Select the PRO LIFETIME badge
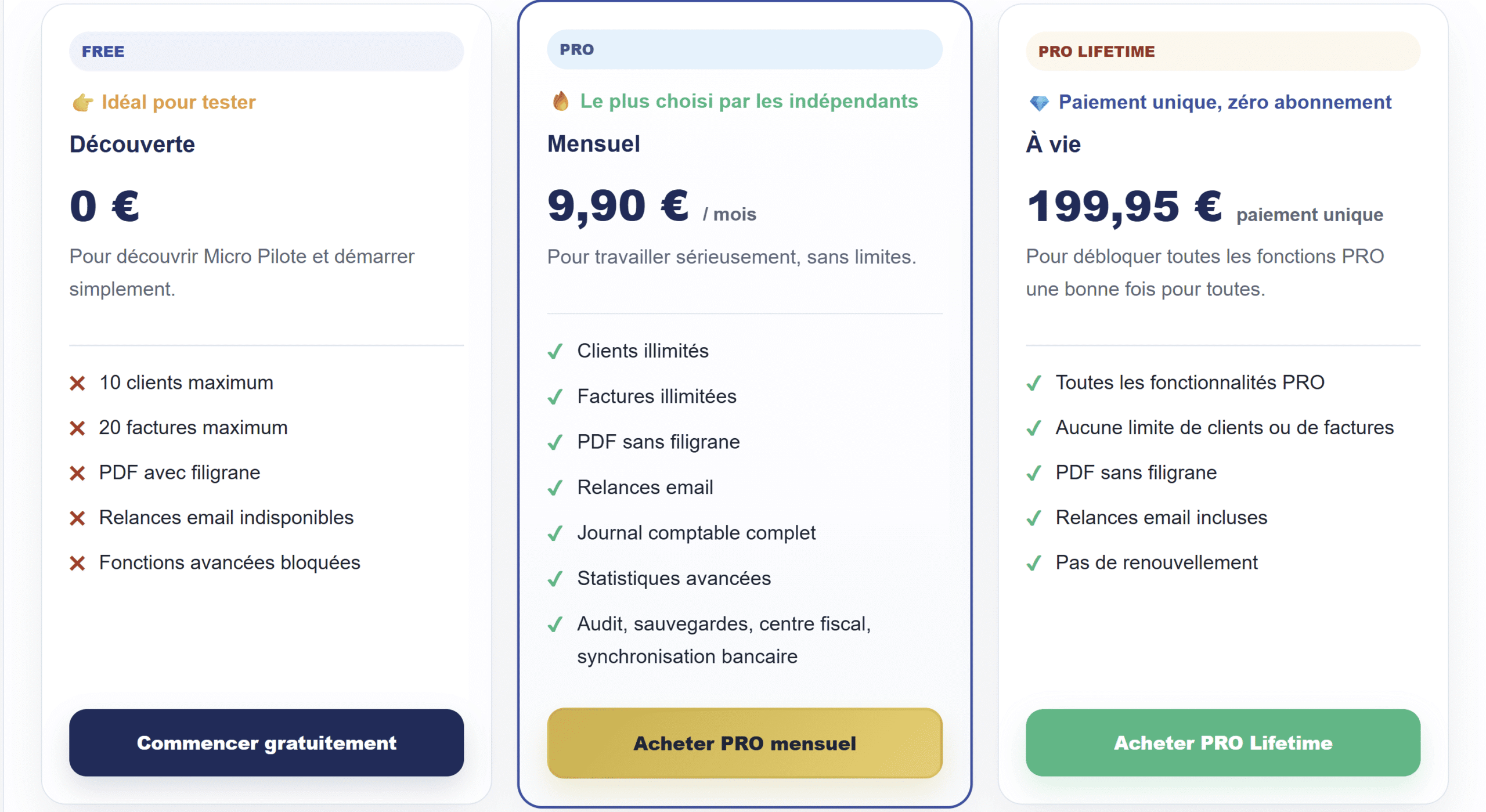 (x=1097, y=51)
